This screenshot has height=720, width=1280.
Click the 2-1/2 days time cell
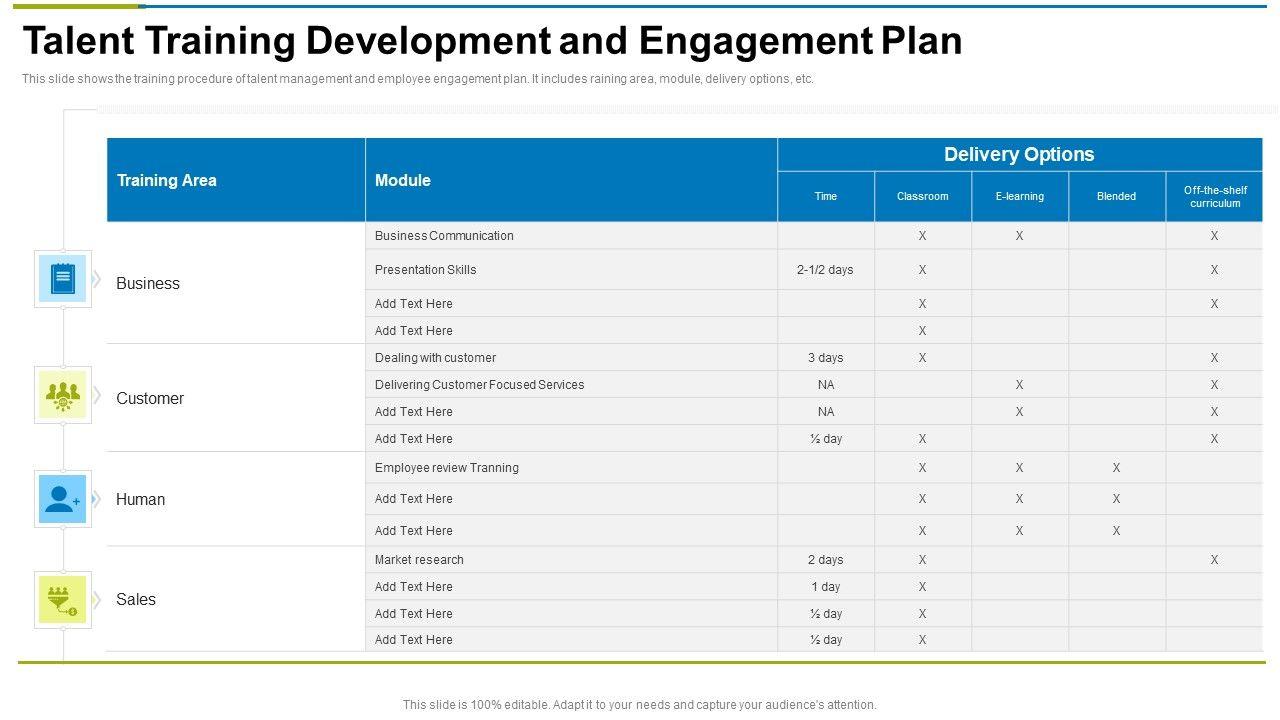[826, 270]
